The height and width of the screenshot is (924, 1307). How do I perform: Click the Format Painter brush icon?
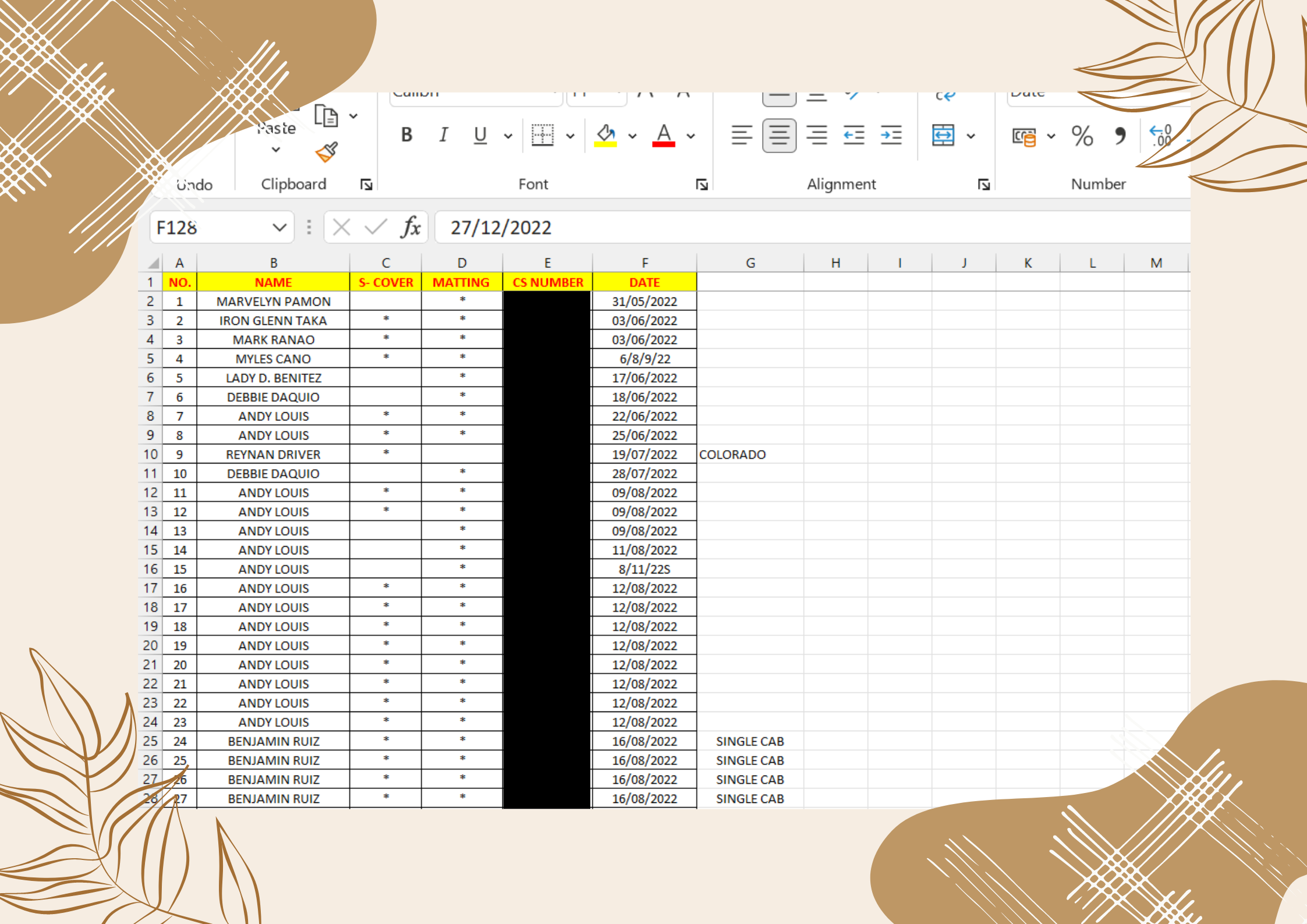[327, 153]
